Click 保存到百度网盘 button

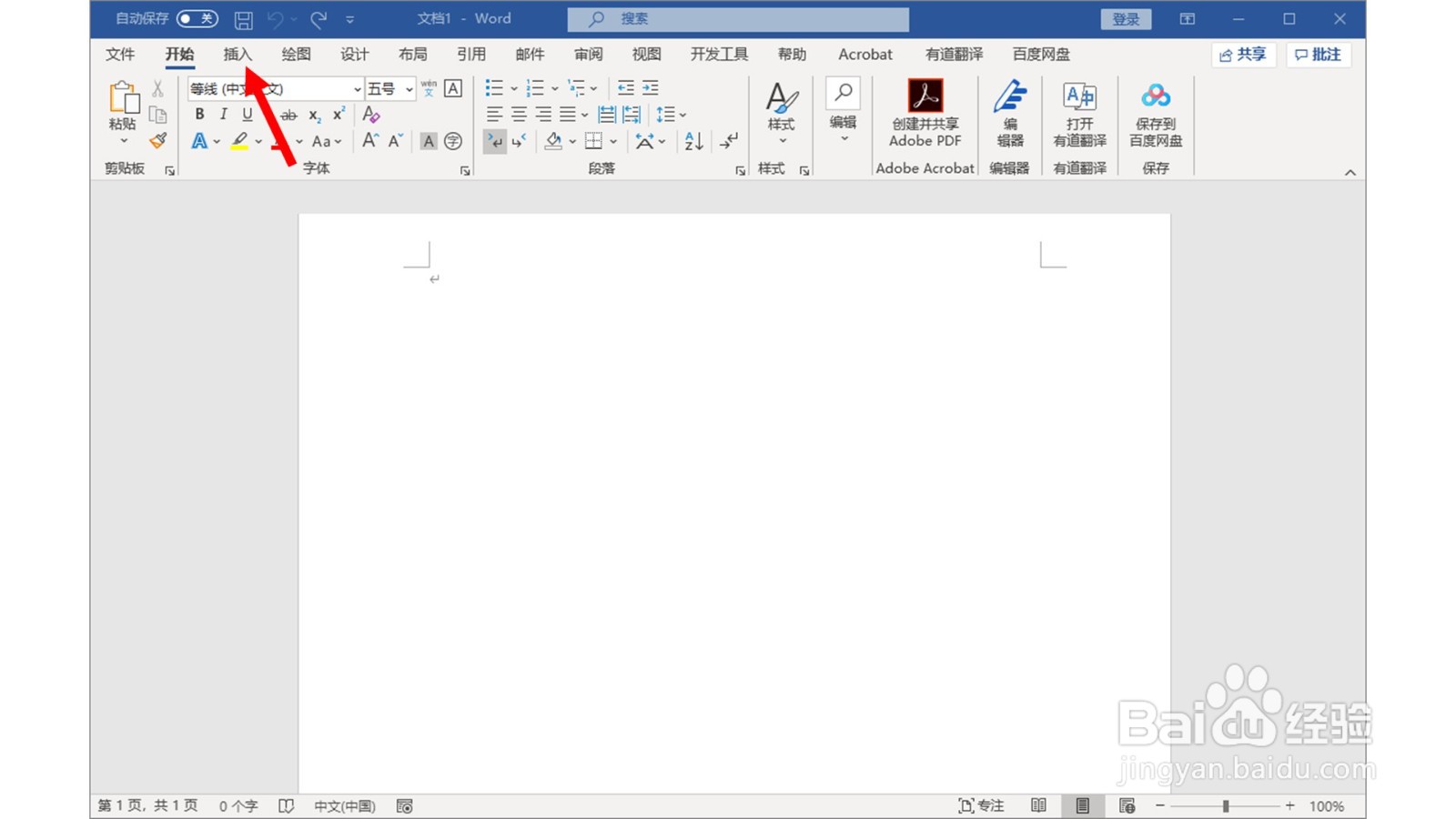[1156, 113]
